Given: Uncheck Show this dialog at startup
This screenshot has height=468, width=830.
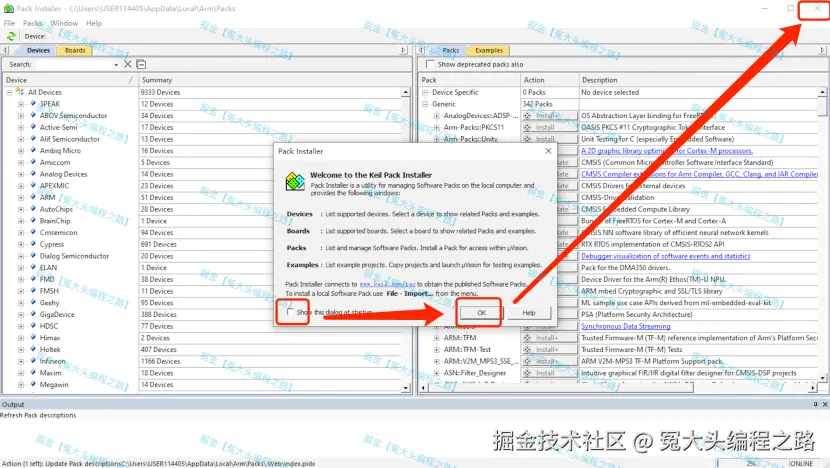Looking at the screenshot, I should [290, 312].
